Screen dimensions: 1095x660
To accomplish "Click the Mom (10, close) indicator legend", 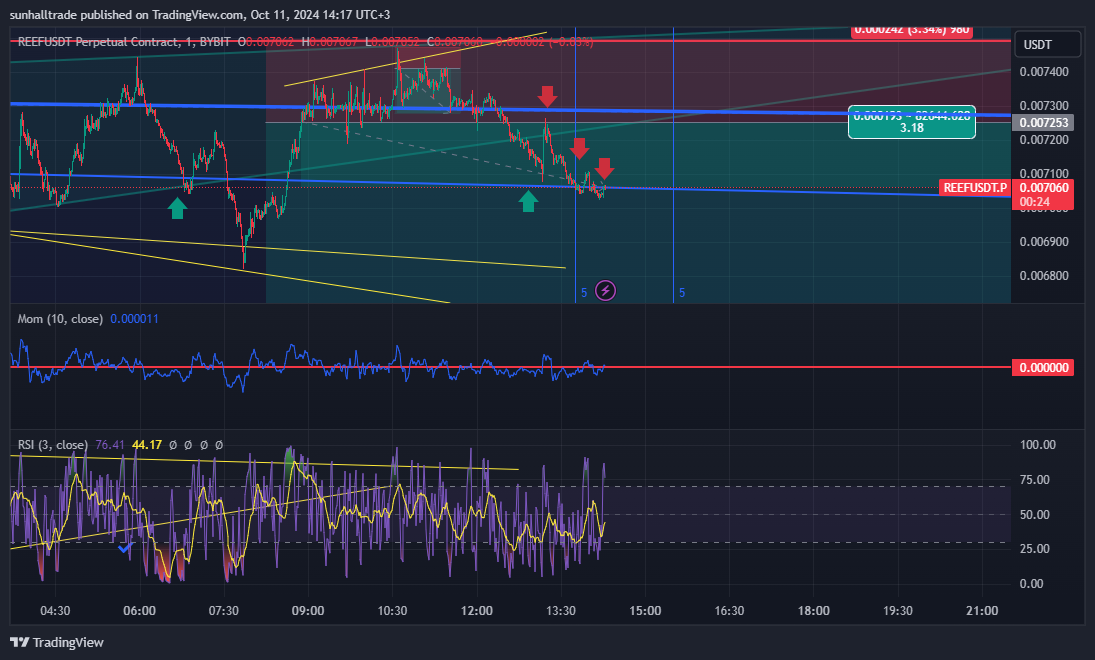I will [60, 319].
